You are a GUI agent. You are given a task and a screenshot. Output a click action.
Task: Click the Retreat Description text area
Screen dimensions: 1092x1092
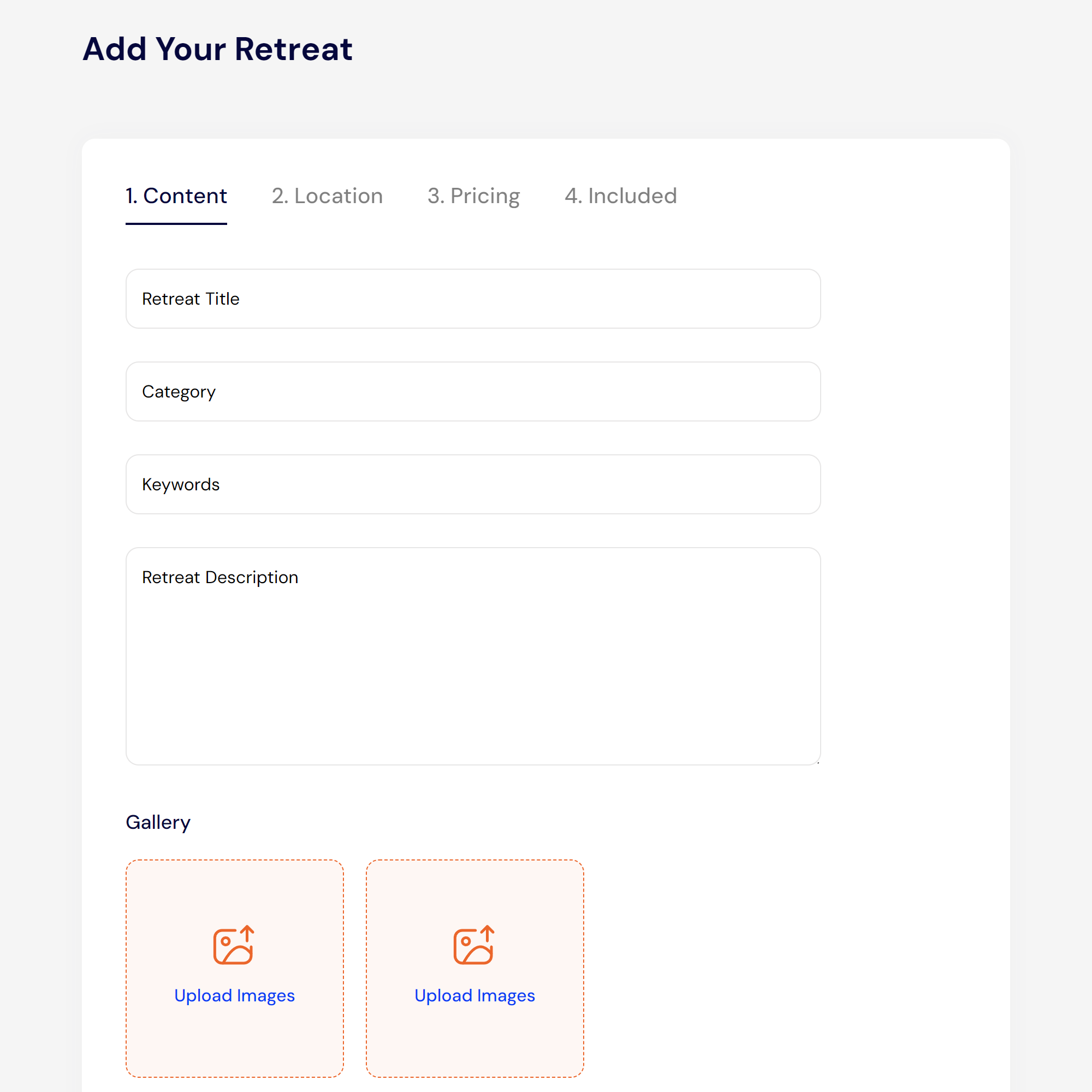pyautogui.click(x=473, y=656)
